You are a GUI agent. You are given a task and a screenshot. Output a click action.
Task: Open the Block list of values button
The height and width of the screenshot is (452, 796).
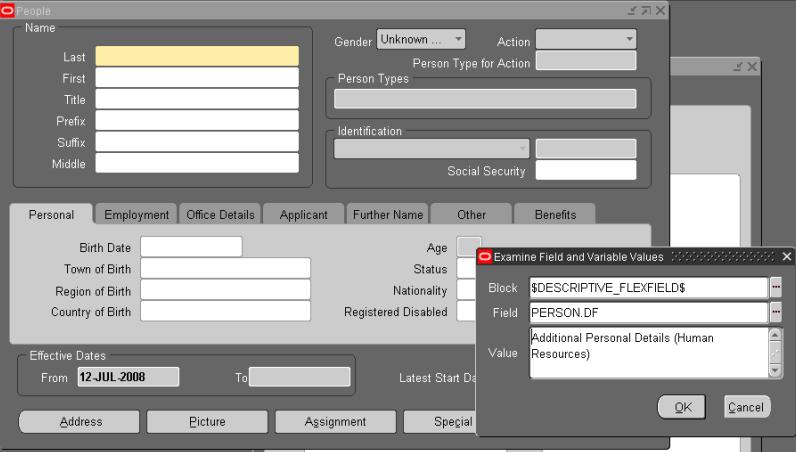[x=776, y=287]
